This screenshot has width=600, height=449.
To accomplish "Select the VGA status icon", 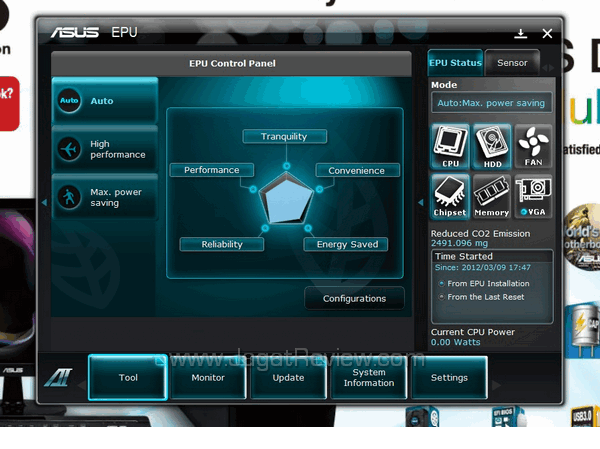I will click(x=533, y=196).
